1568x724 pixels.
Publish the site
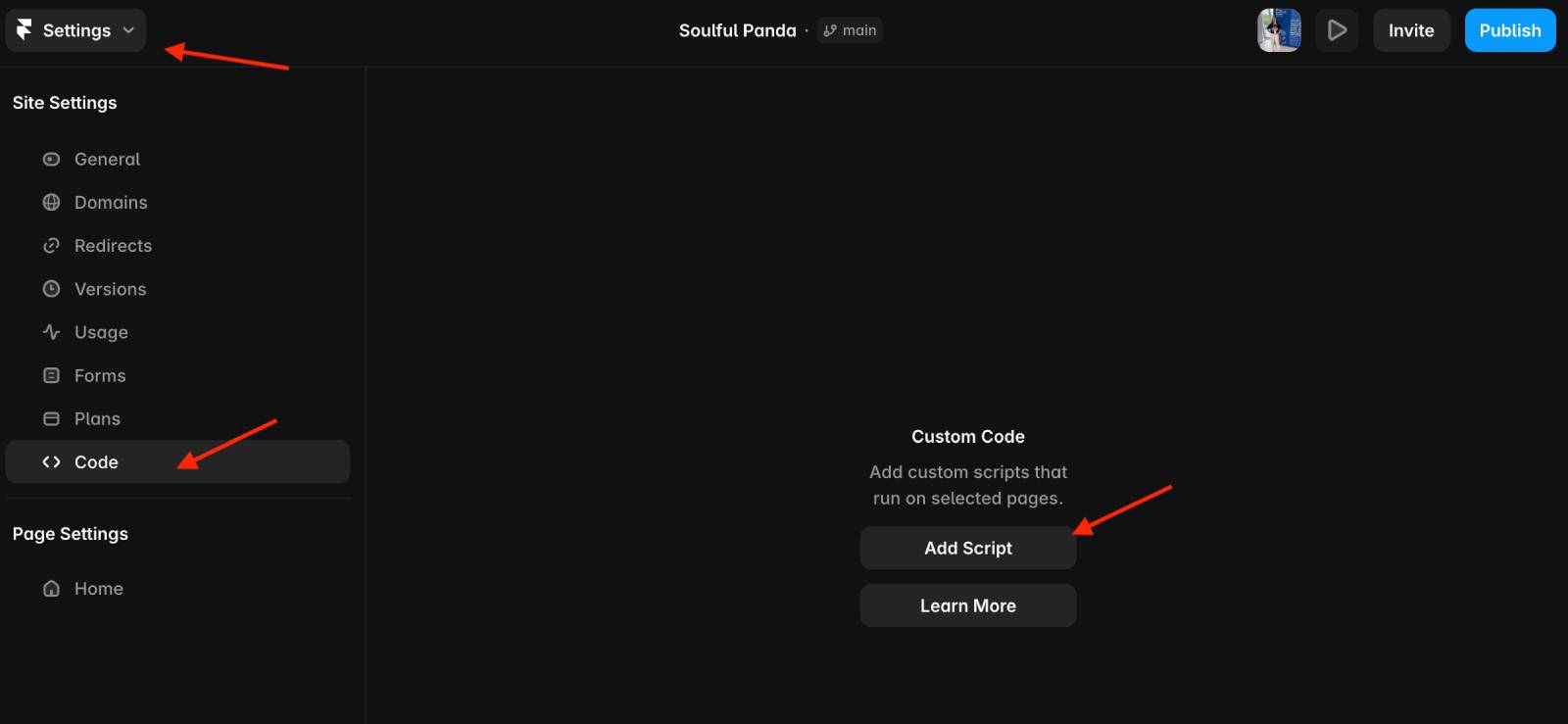tap(1510, 30)
